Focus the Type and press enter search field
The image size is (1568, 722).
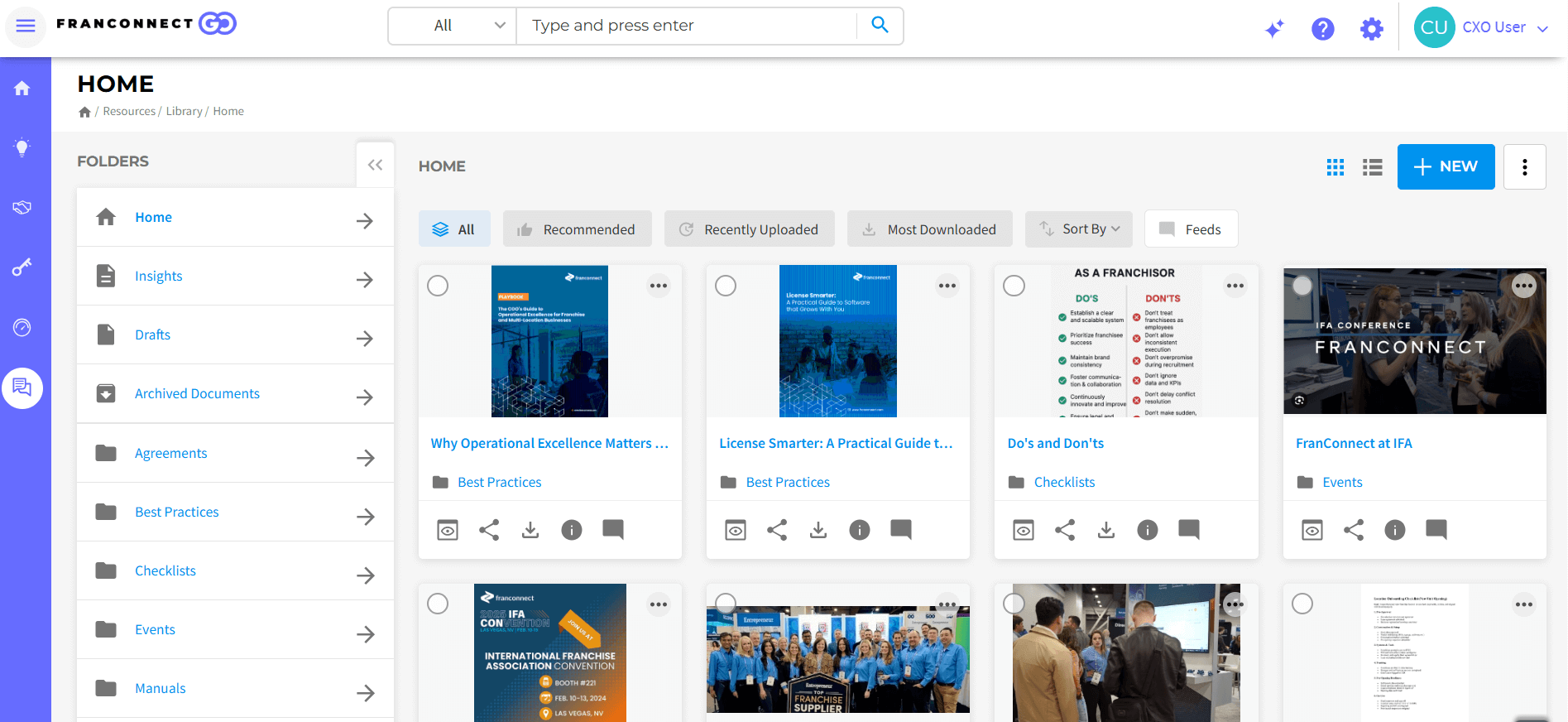click(x=687, y=26)
